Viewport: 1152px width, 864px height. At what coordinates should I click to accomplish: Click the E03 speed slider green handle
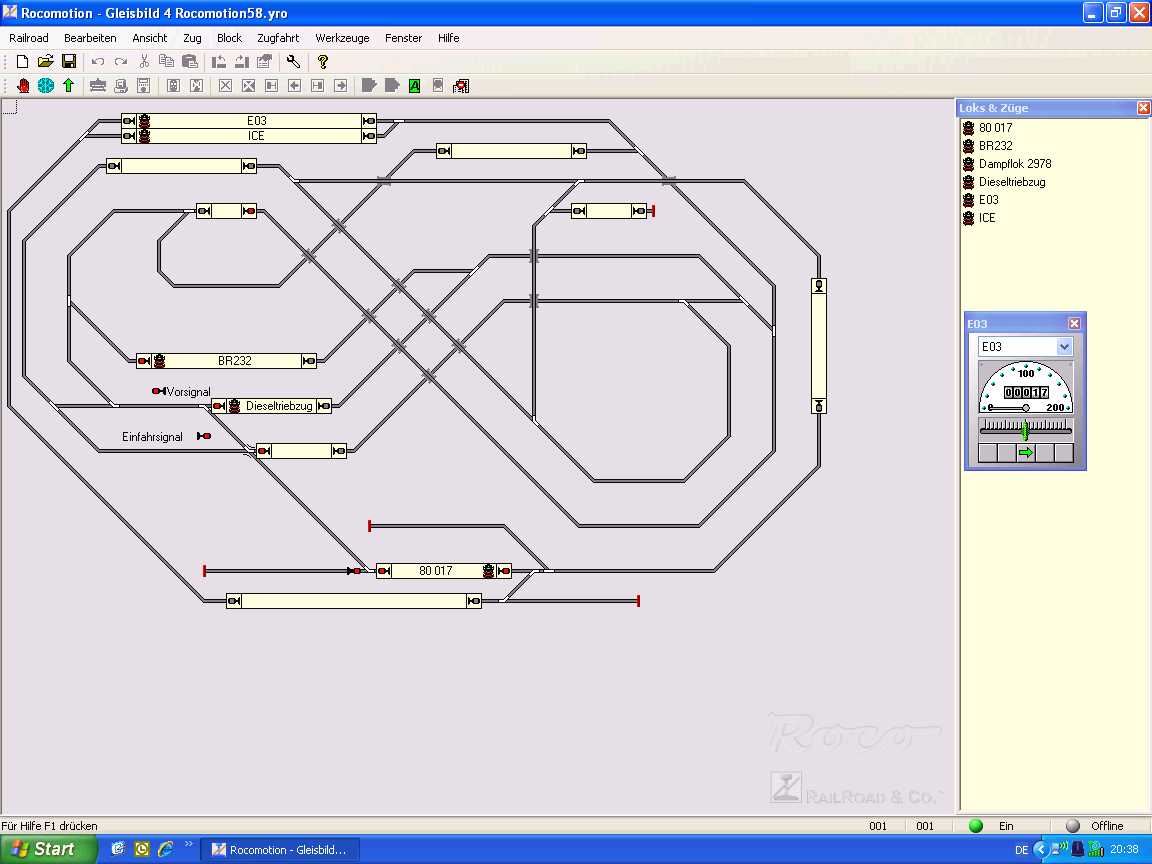(x=1025, y=429)
